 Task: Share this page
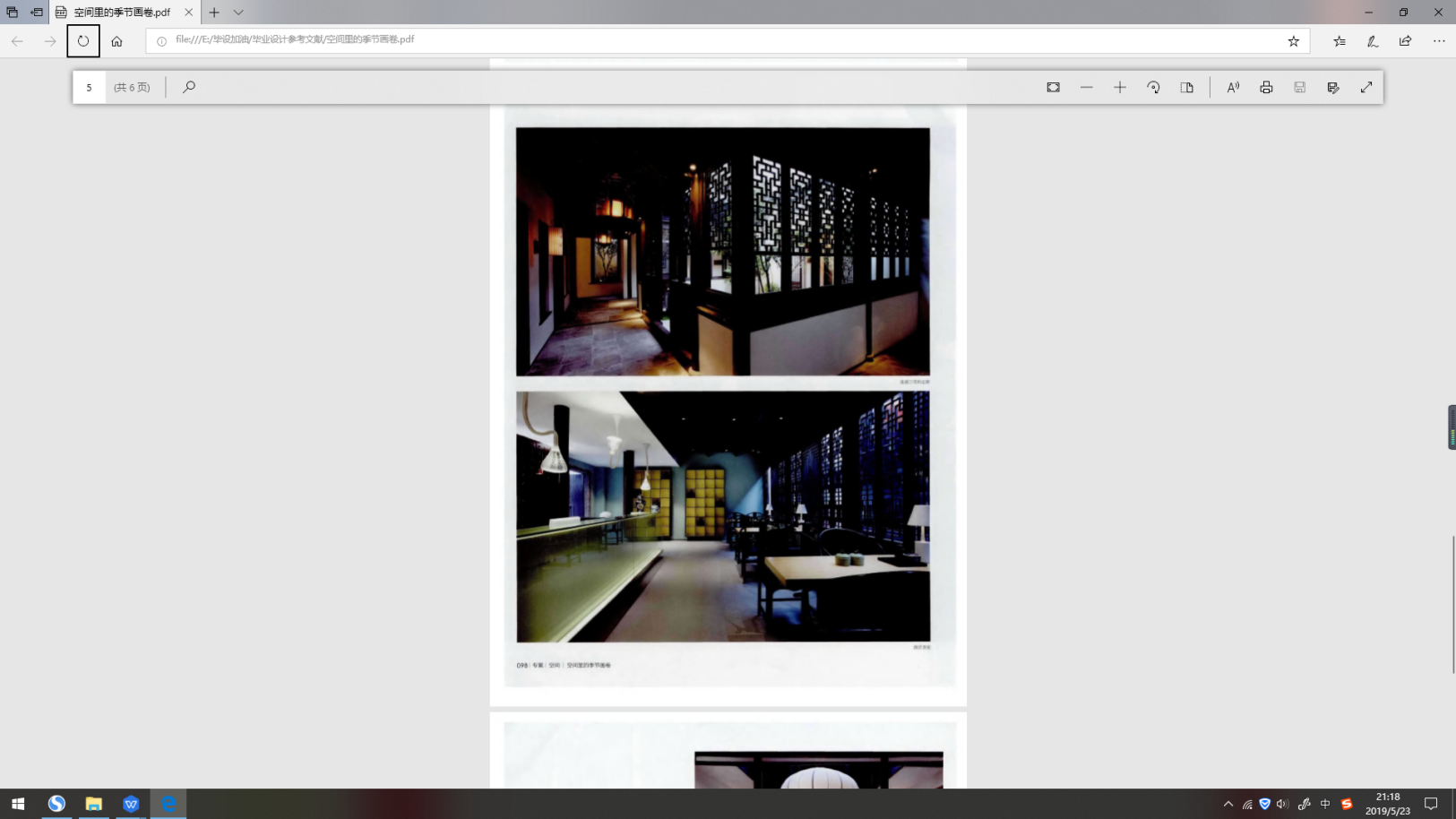(1405, 41)
